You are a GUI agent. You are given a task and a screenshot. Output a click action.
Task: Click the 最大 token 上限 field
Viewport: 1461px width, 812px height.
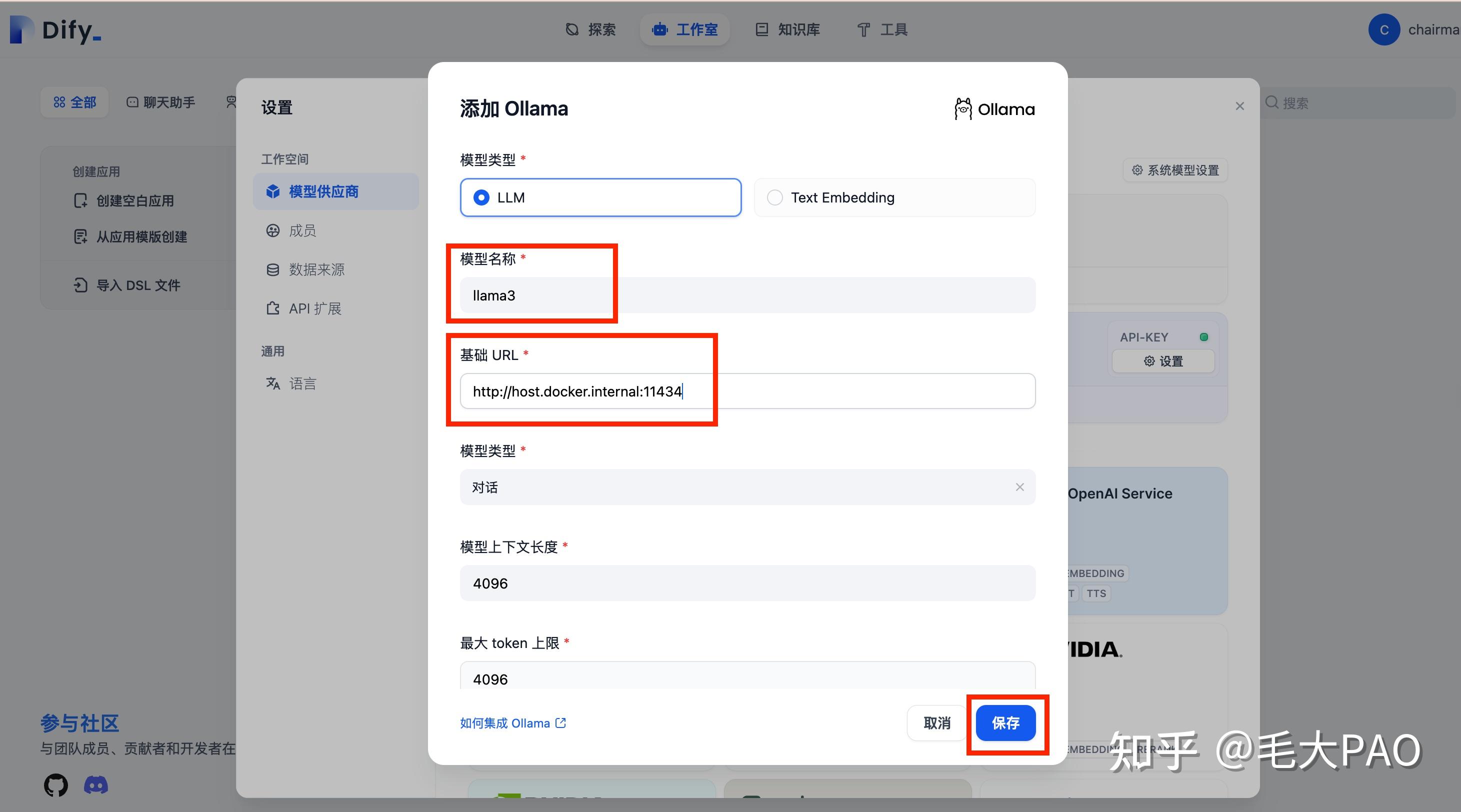tap(747, 676)
